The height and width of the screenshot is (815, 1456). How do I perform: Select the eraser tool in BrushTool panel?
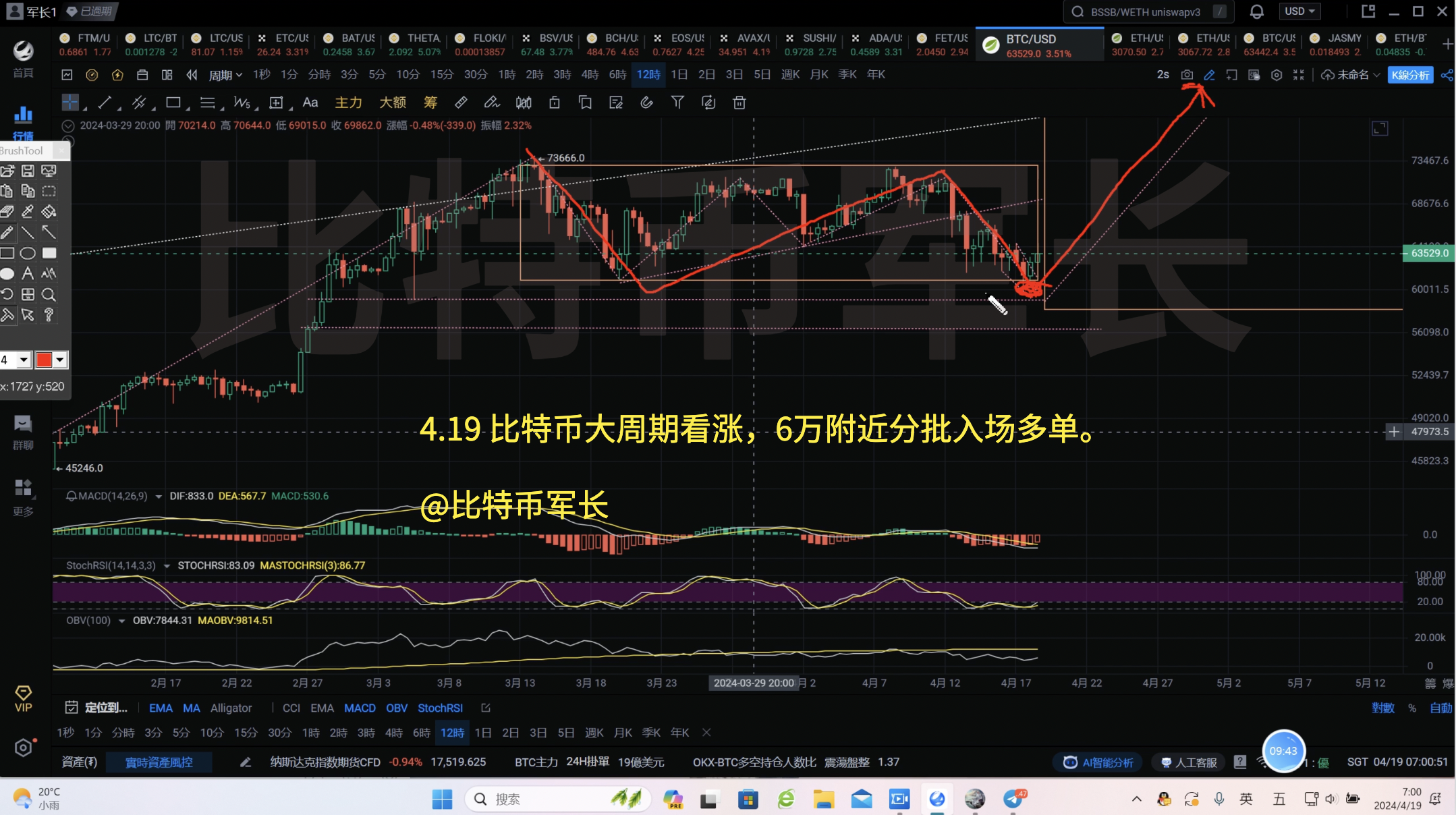(8, 211)
